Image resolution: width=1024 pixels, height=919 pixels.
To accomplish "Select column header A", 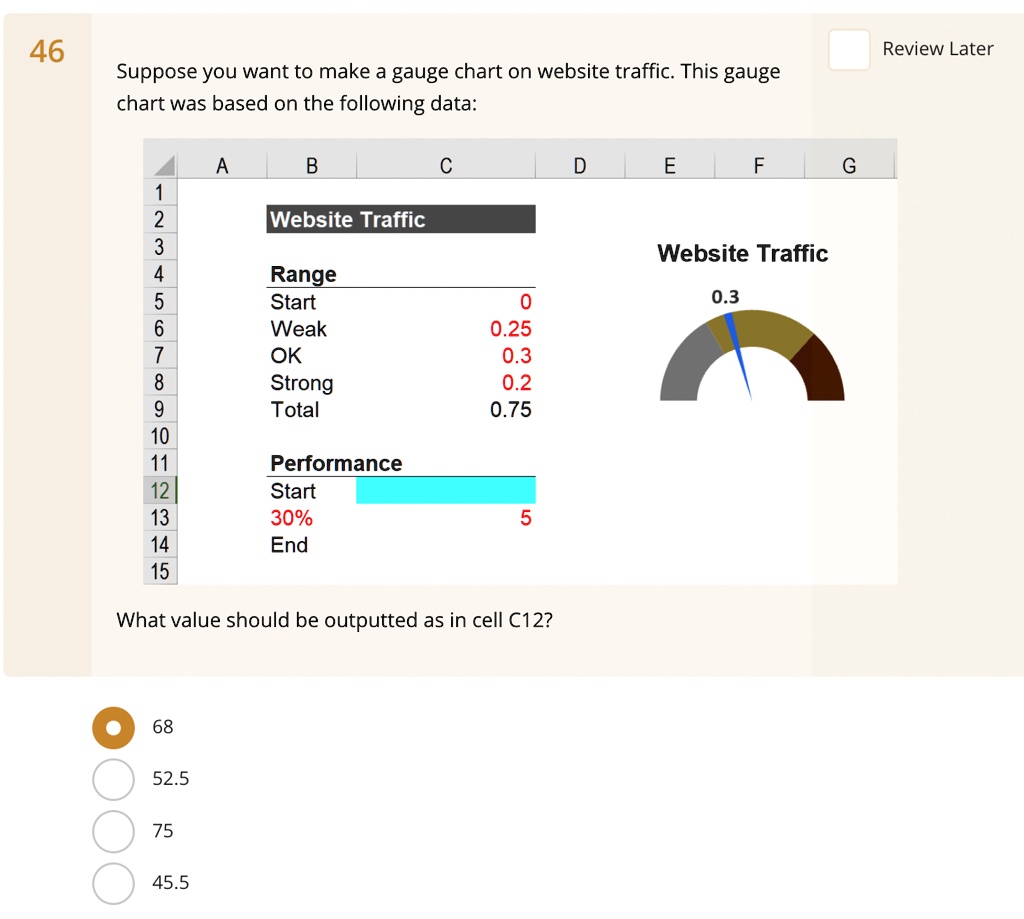I will point(222,164).
